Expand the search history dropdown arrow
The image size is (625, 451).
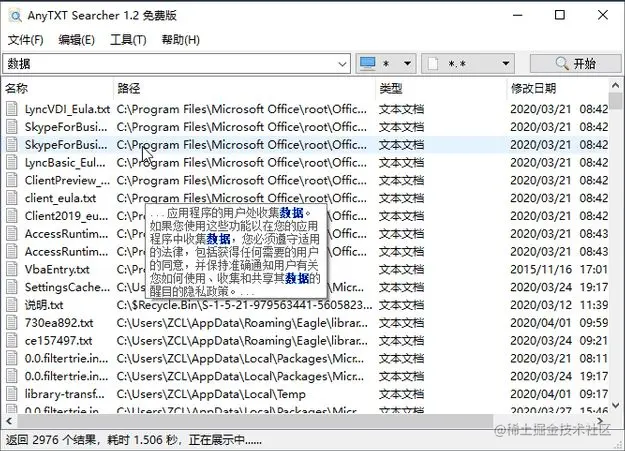pyautogui.click(x=342, y=64)
